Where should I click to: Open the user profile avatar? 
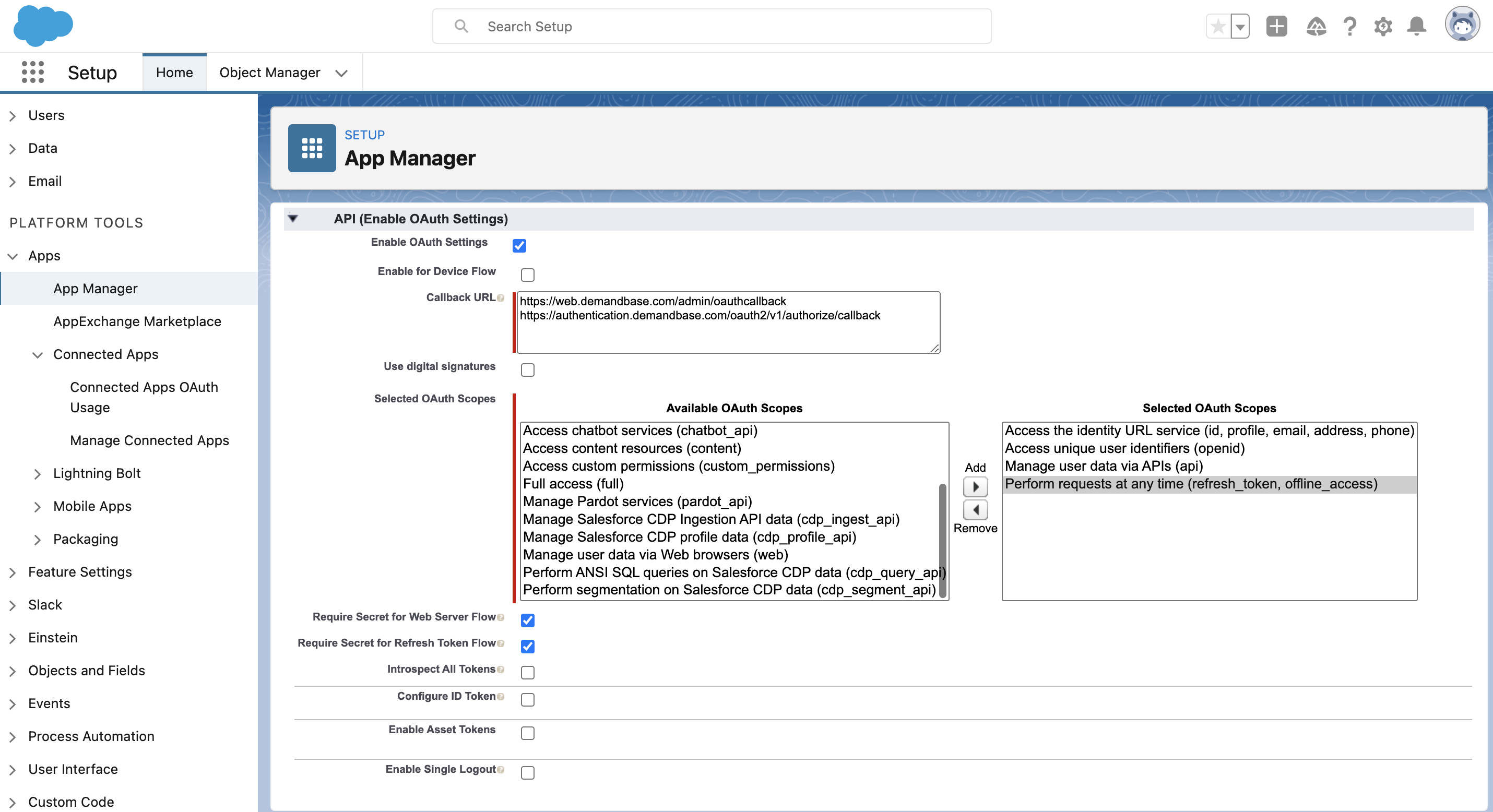[1462, 25]
